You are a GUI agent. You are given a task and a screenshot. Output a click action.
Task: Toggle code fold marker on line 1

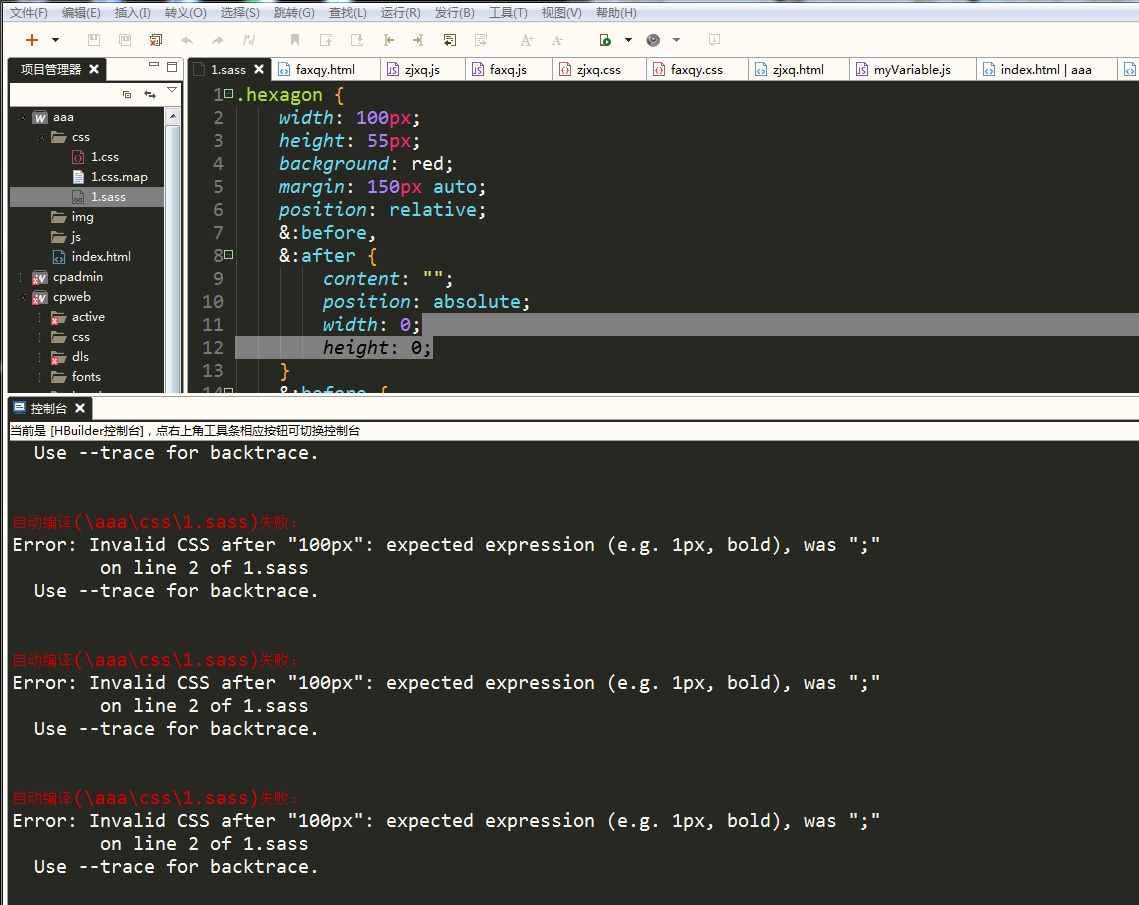pos(229,94)
